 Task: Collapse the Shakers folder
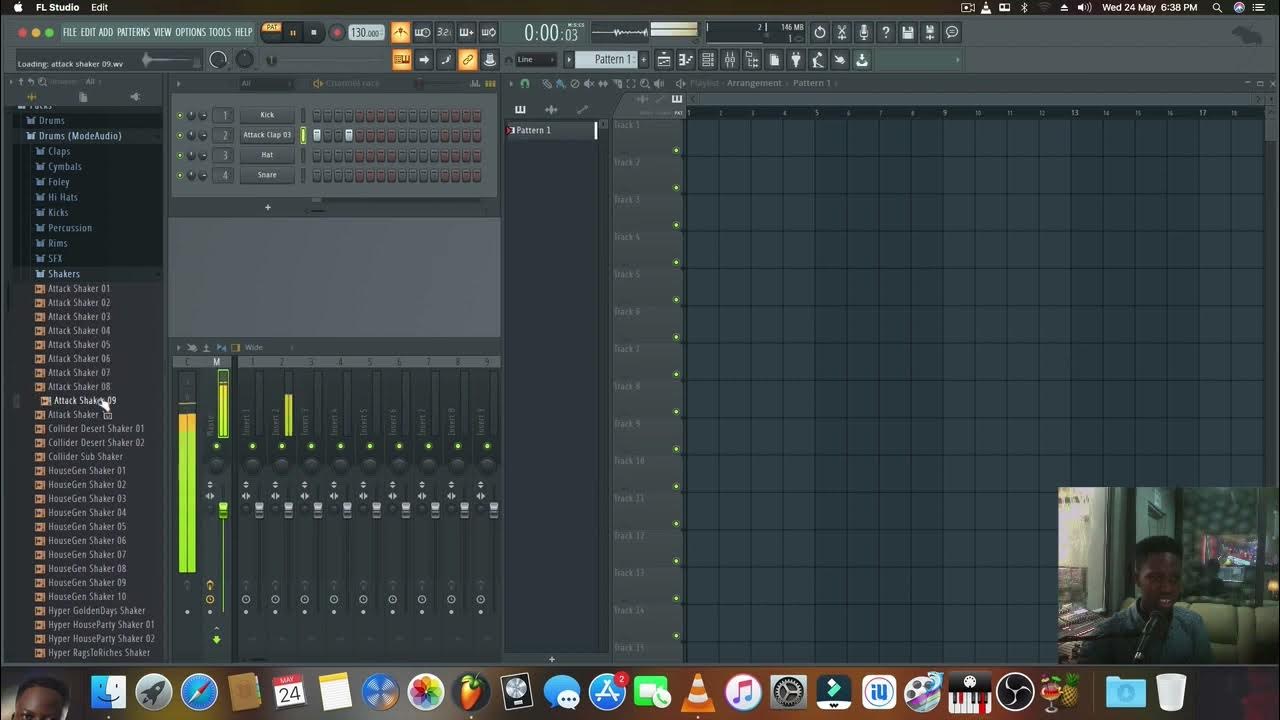click(63, 274)
